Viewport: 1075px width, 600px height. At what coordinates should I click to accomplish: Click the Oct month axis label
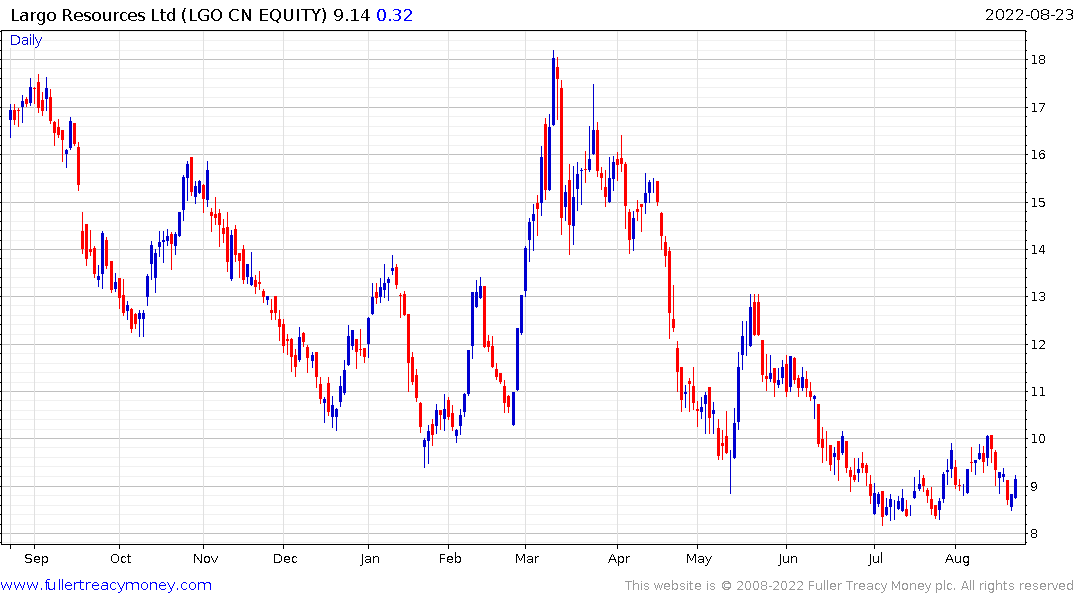[x=121, y=558]
